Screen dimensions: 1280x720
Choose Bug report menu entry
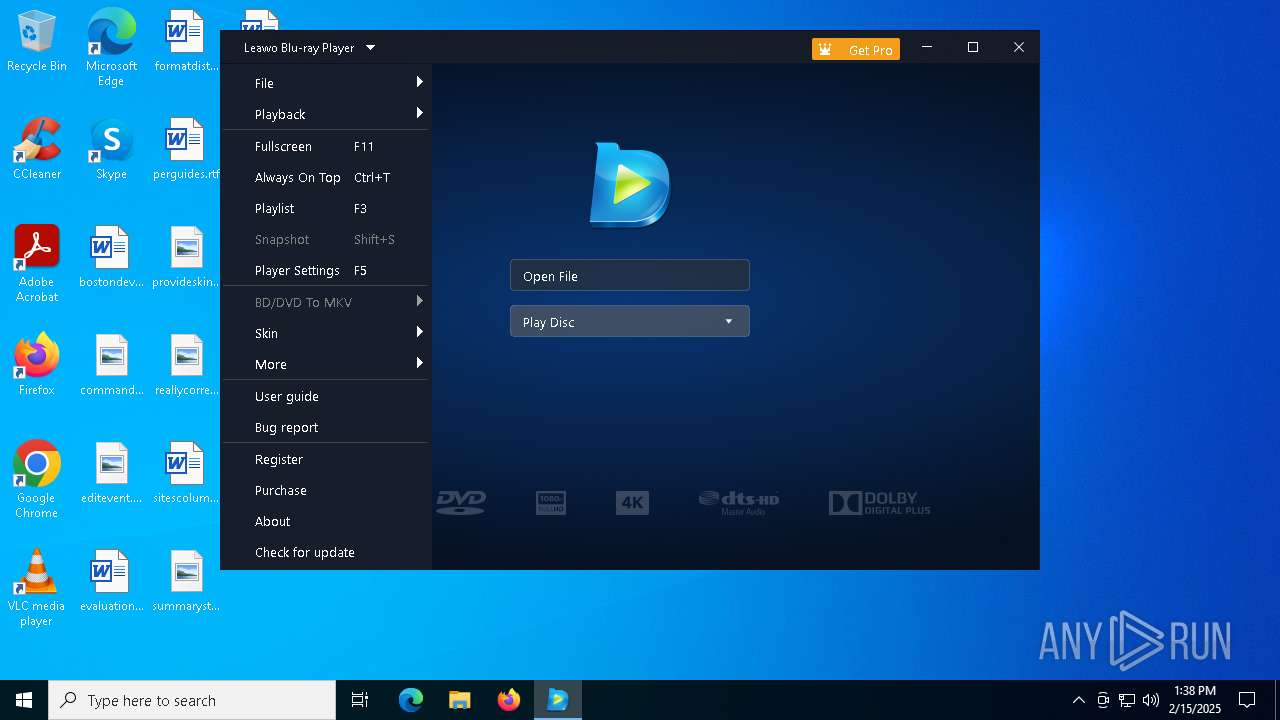326,427
